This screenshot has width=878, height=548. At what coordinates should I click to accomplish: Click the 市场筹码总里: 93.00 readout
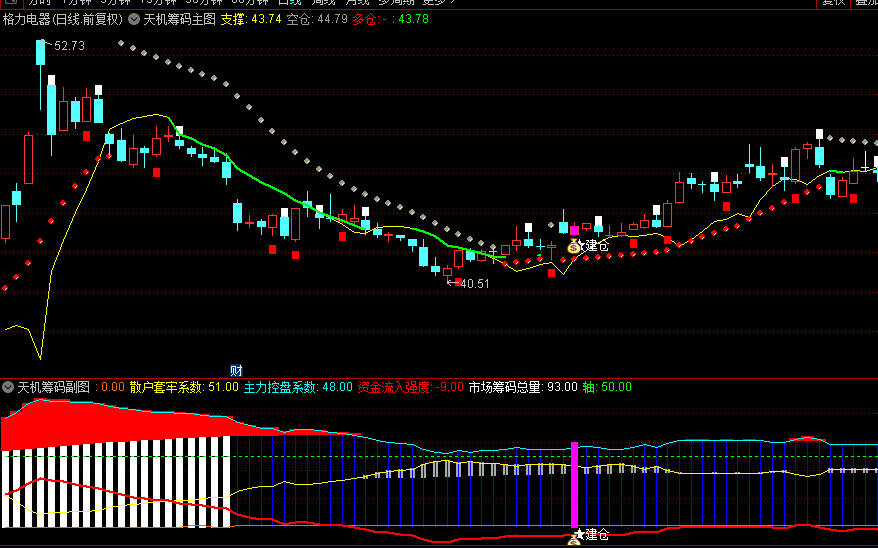click(x=523, y=387)
